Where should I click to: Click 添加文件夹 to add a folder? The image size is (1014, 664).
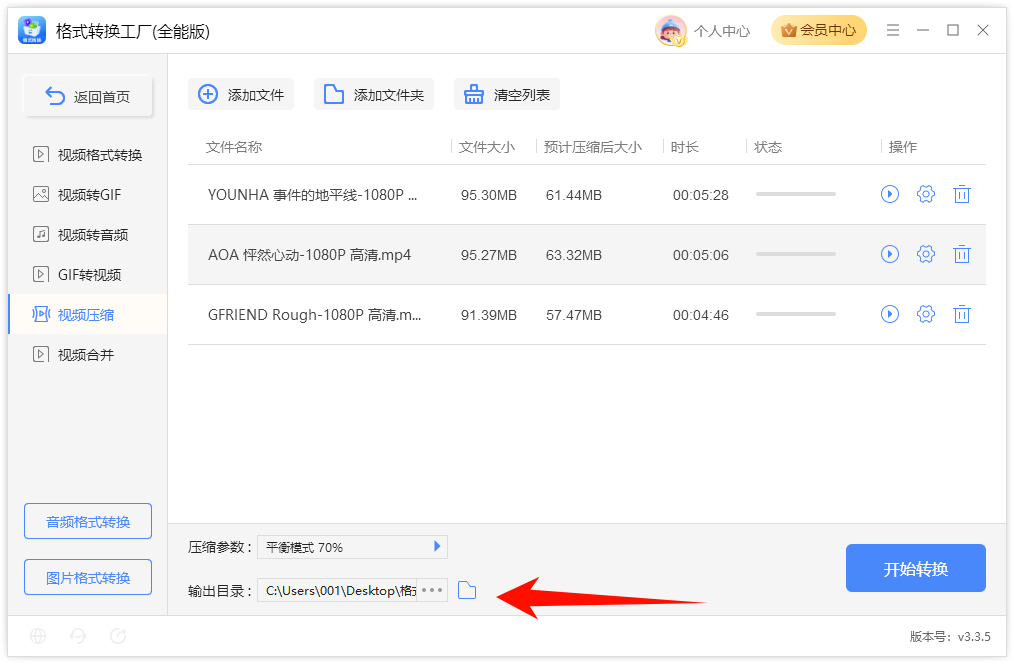[x=374, y=94]
